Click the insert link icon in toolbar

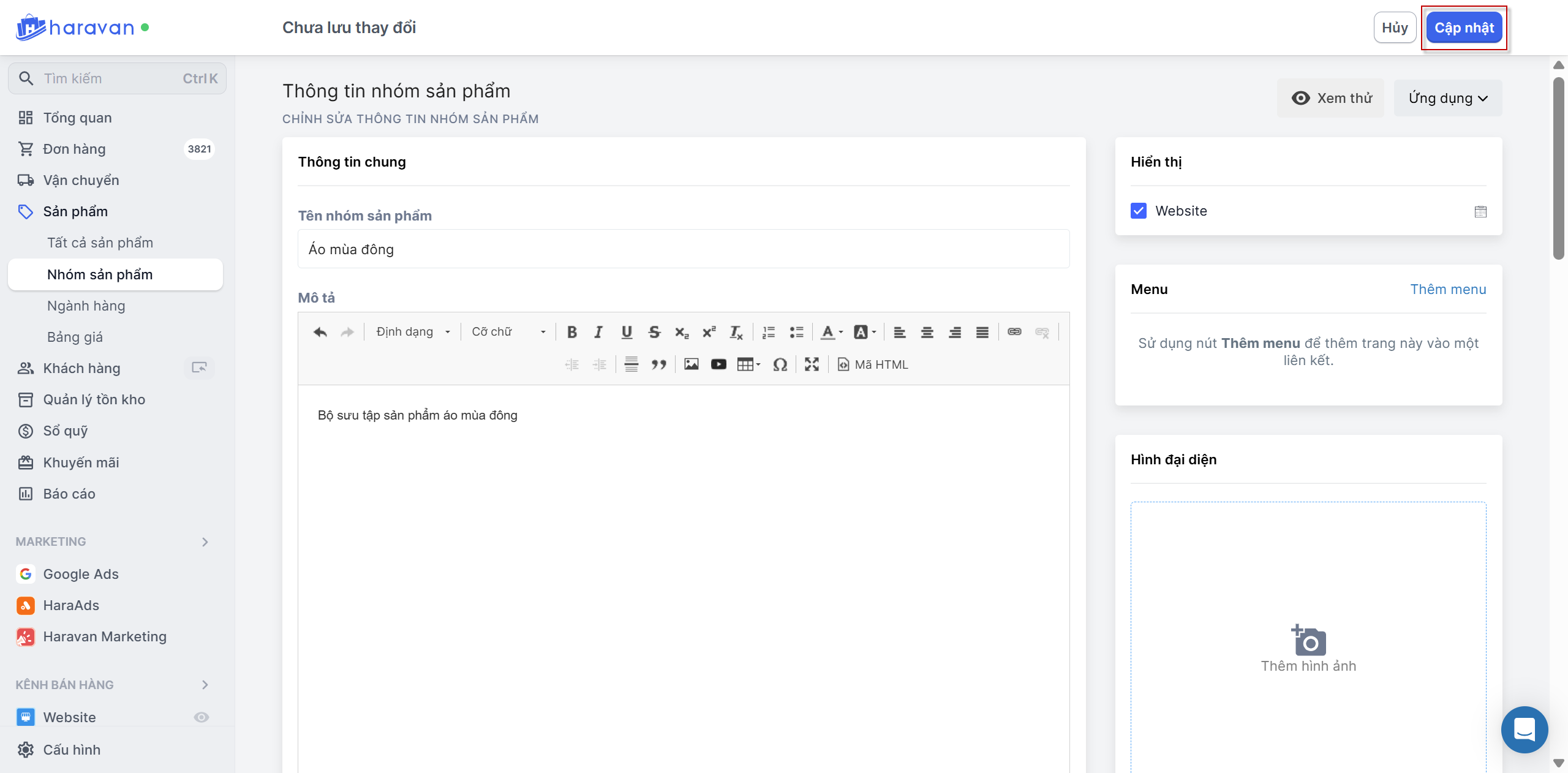coord(1014,332)
